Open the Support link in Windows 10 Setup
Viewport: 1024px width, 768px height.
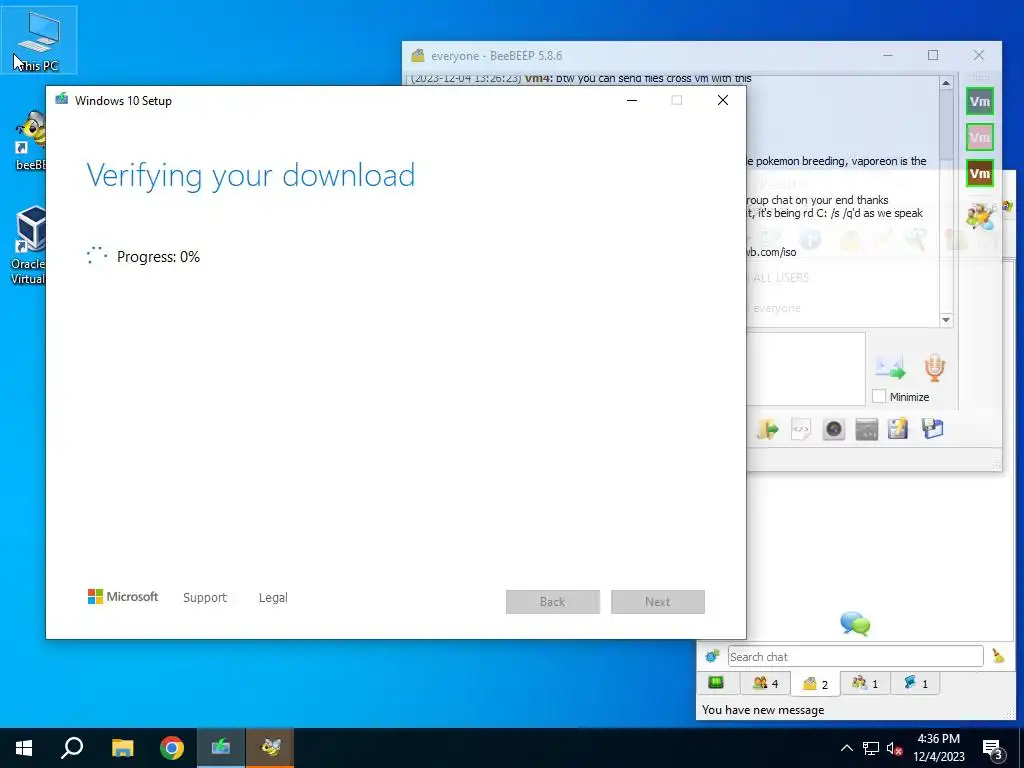click(x=205, y=598)
